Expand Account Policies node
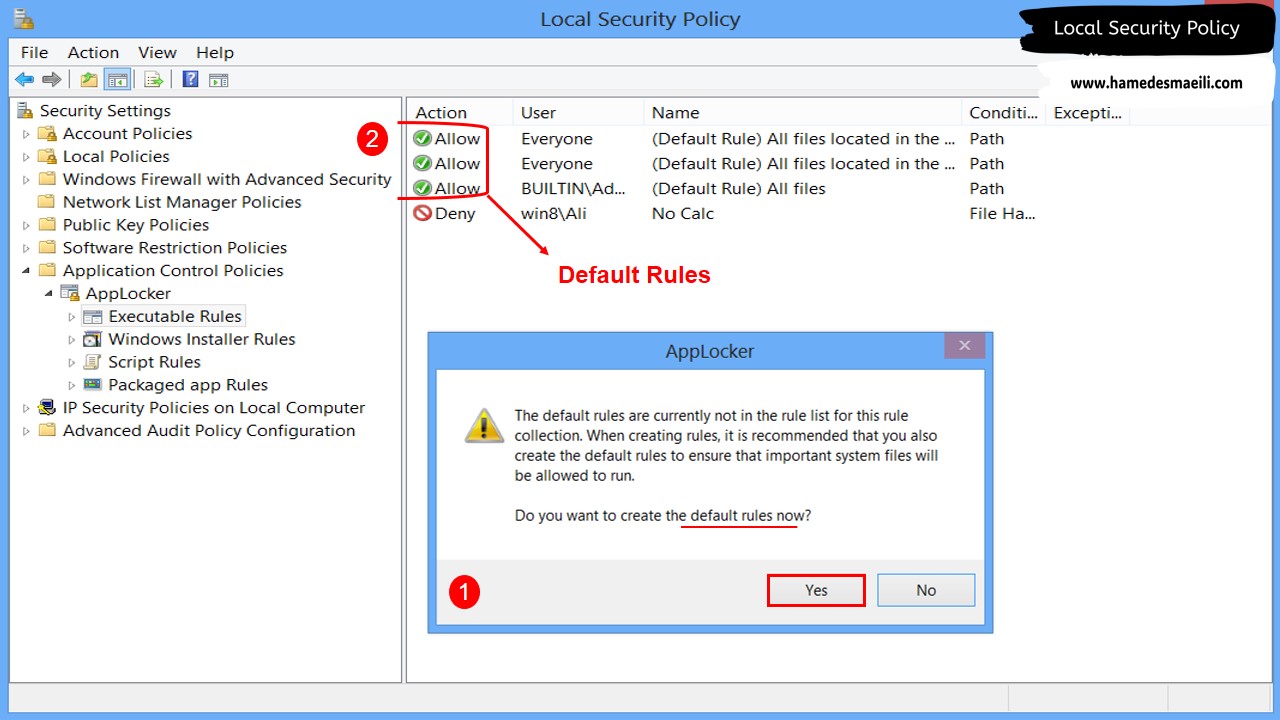 [27, 134]
